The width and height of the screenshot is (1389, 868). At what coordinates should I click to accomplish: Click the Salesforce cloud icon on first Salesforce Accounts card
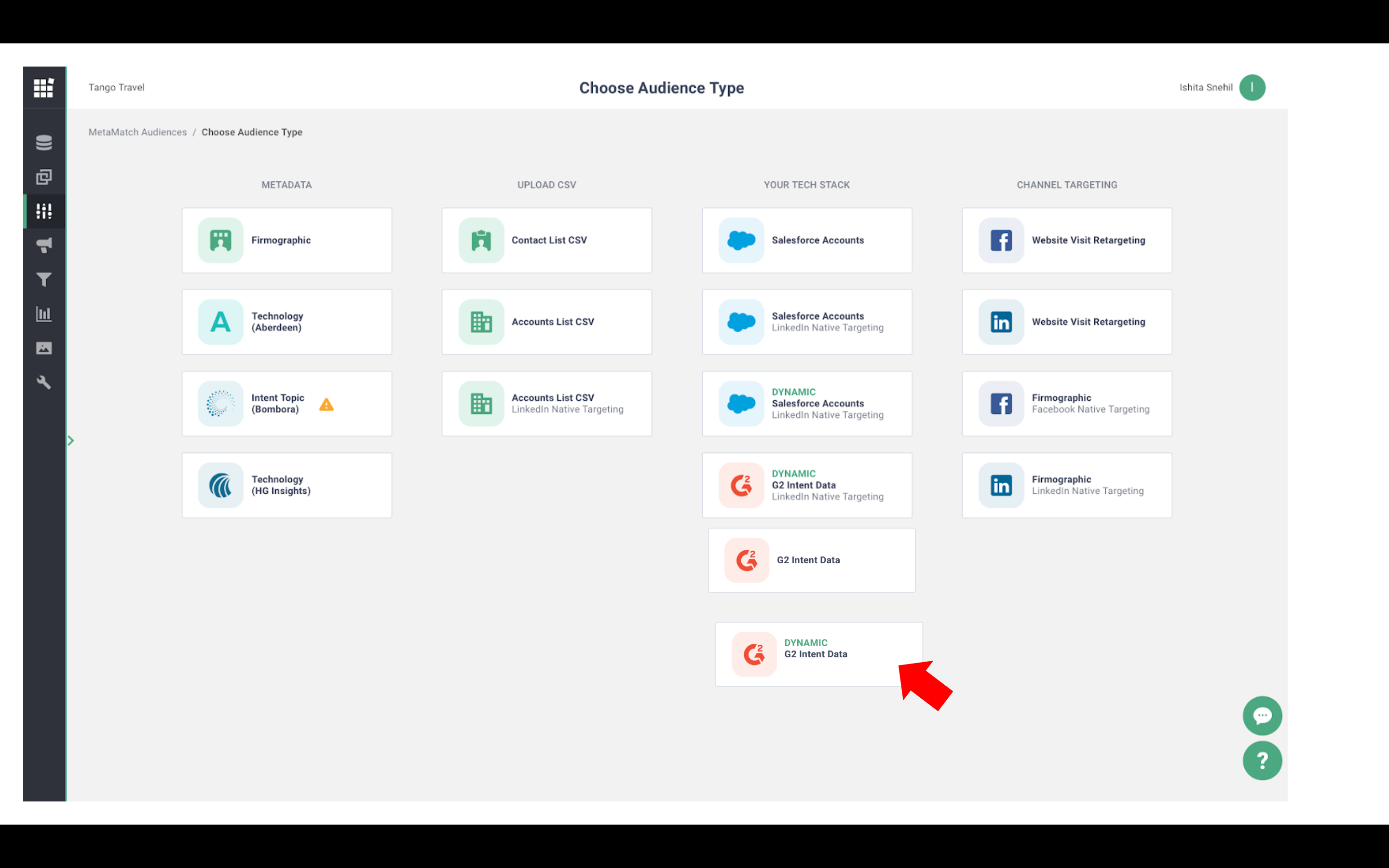pos(741,241)
